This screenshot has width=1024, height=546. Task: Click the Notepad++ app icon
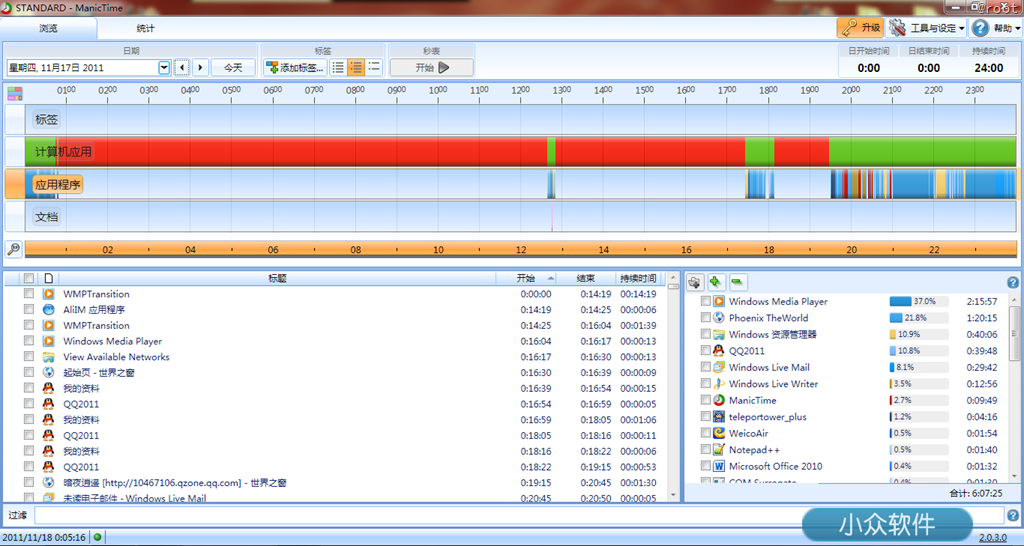(x=719, y=449)
